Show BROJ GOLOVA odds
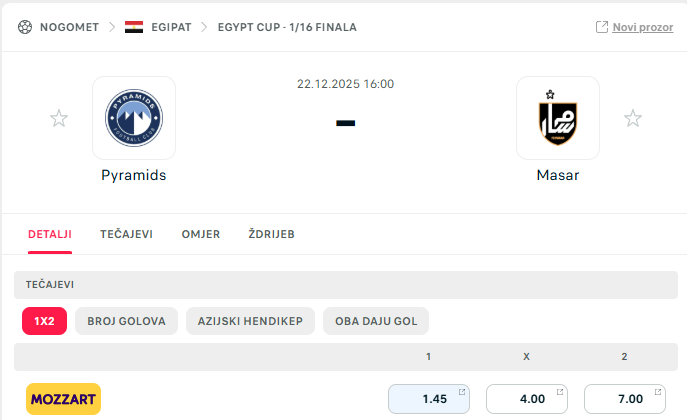Image resolution: width=687 pixels, height=420 pixels. point(127,321)
